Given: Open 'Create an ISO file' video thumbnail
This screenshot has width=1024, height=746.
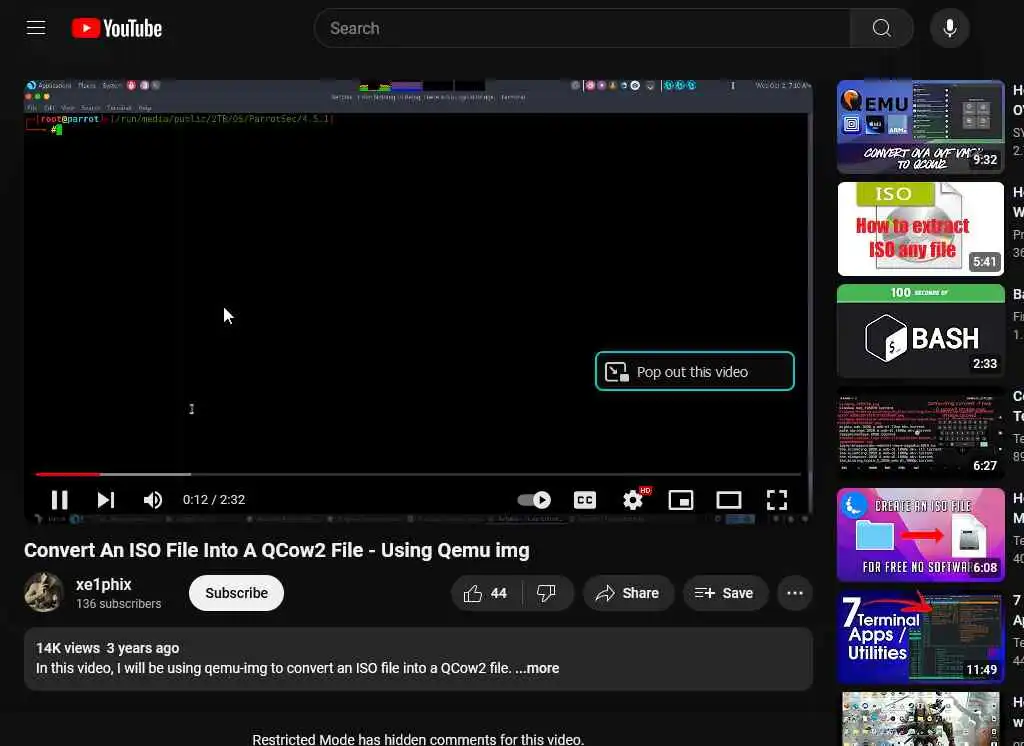Looking at the screenshot, I should [920, 534].
